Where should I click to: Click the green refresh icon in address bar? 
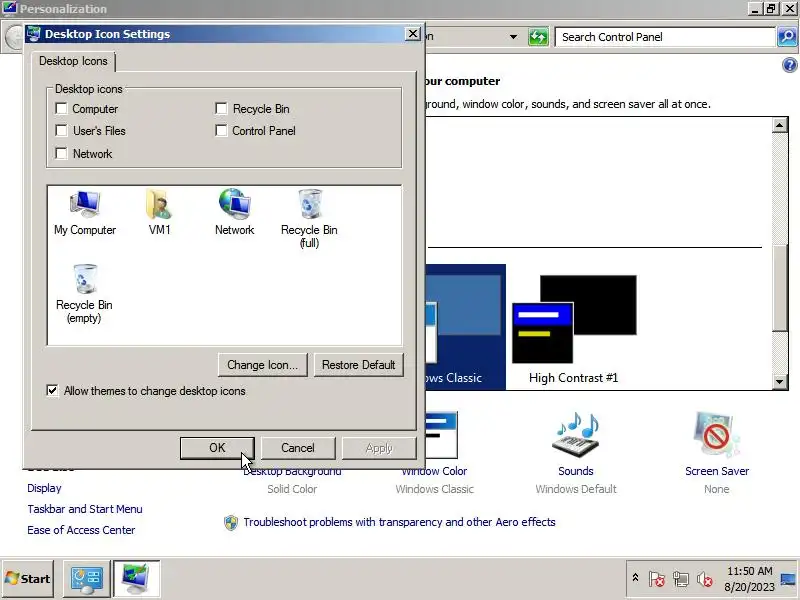(x=538, y=37)
